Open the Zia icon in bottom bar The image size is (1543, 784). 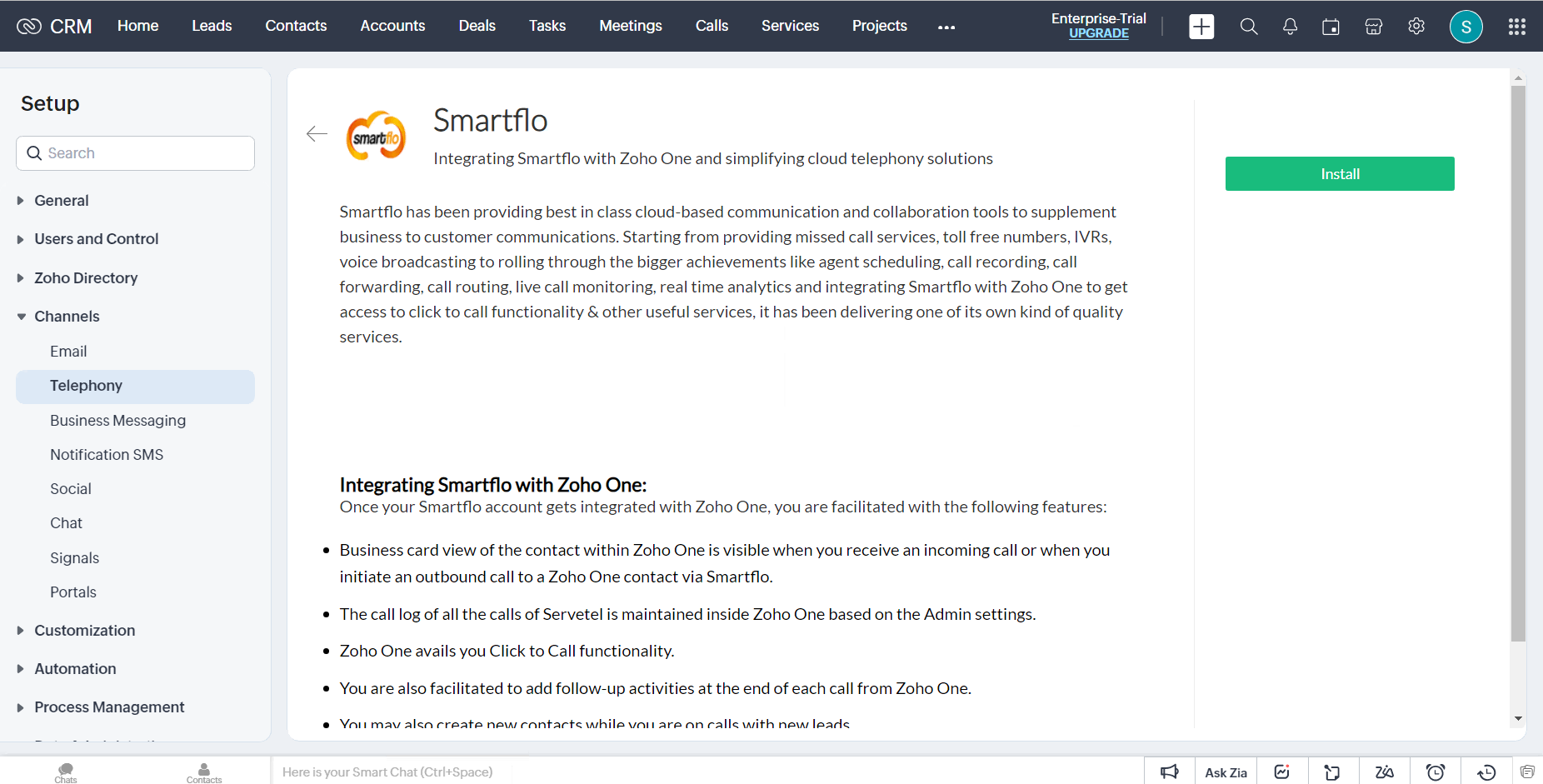tap(1384, 772)
